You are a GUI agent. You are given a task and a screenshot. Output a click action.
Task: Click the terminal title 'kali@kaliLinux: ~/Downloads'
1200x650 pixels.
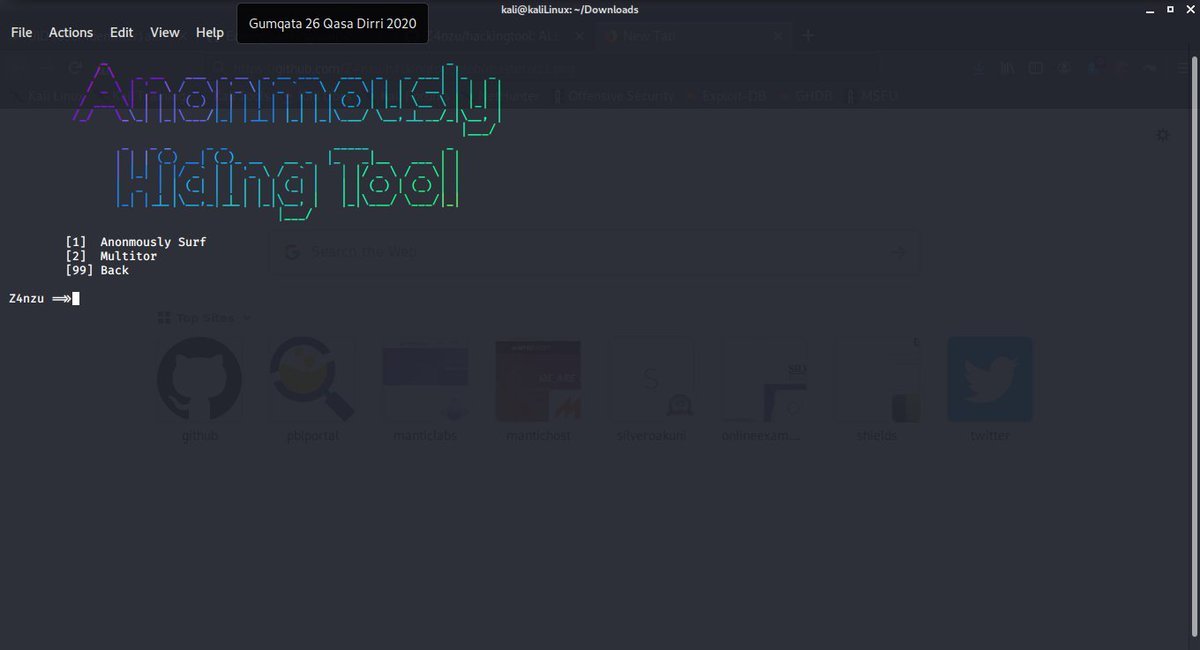pyautogui.click(x=570, y=10)
